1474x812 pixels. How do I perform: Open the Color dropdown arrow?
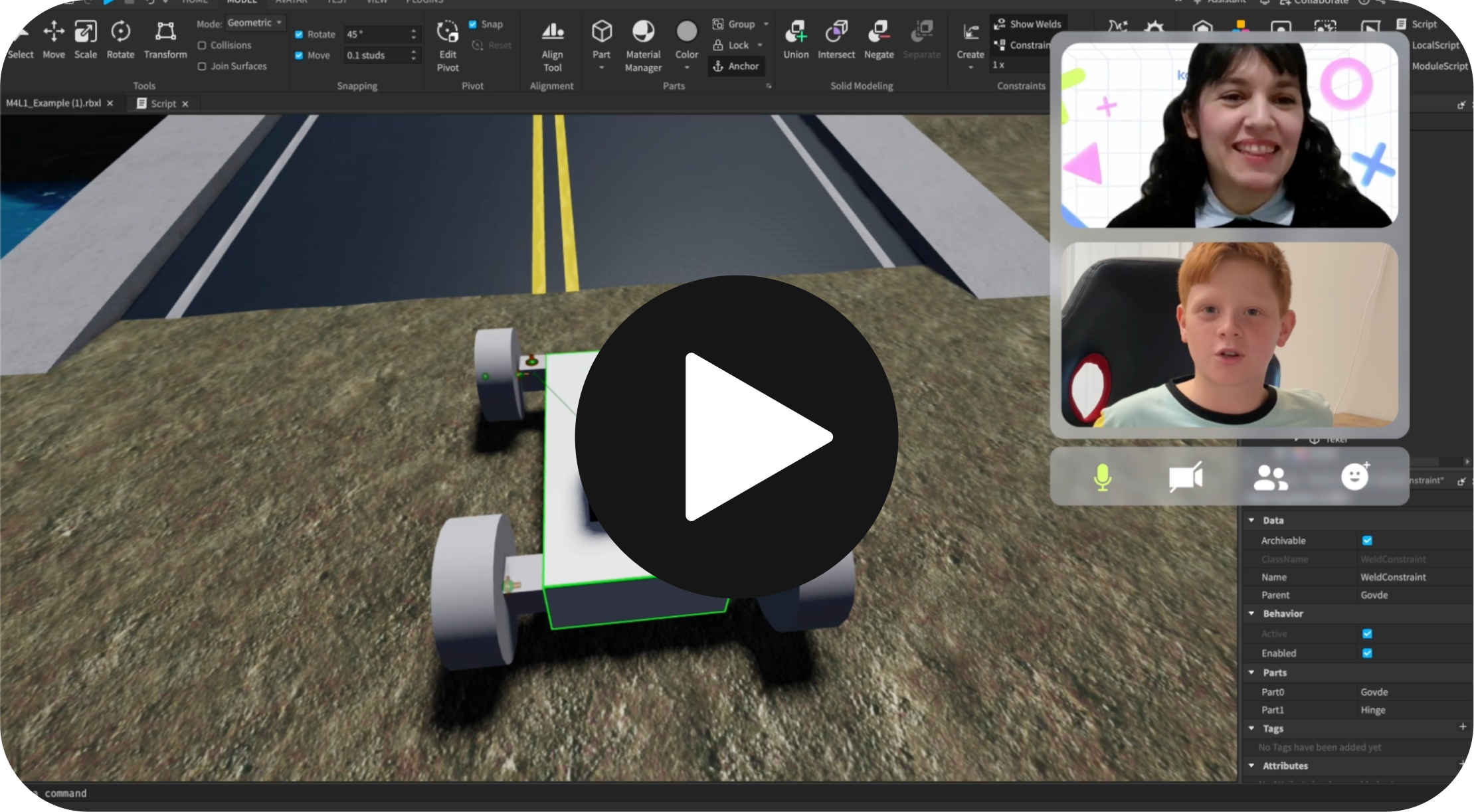point(687,68)
